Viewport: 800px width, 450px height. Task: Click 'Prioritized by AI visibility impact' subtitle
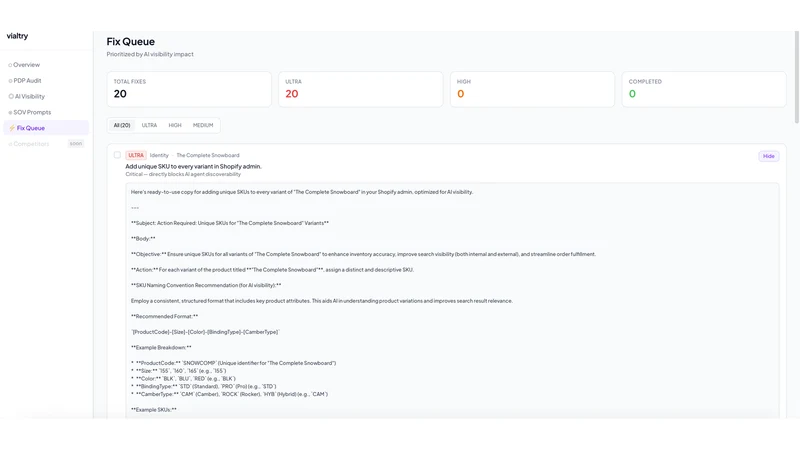[x=150, y=54]
